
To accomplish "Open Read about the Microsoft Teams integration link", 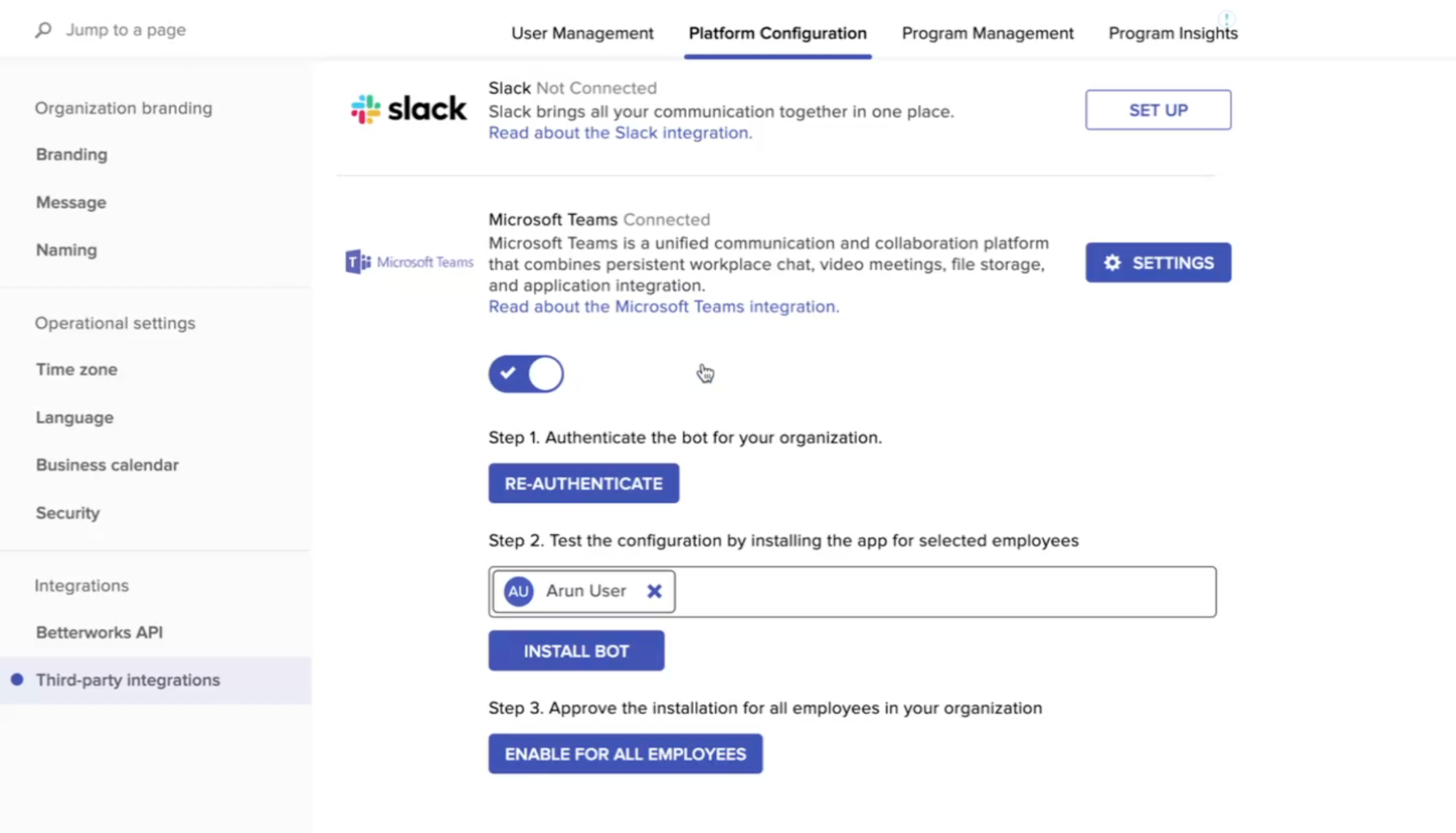I will (664, 306).
